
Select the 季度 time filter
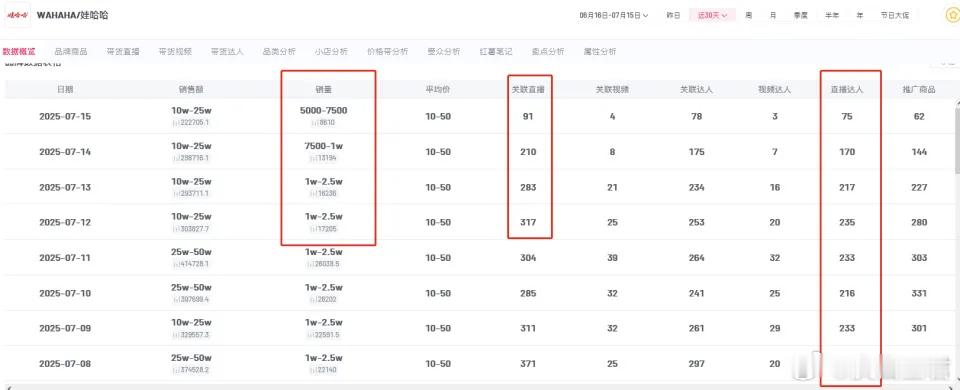tap(801, 15)
